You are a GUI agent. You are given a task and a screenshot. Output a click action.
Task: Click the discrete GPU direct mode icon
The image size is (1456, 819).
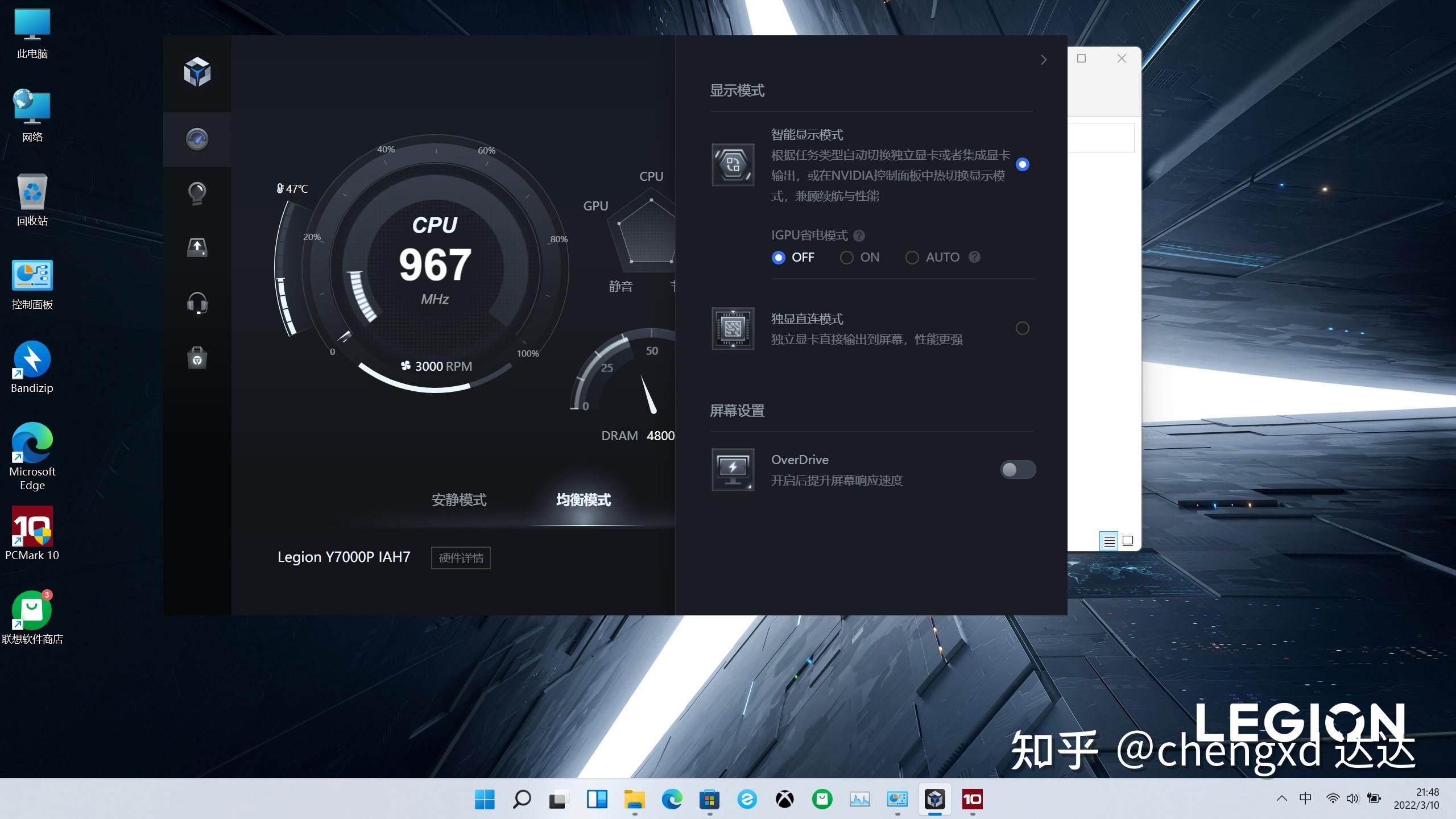coord(733,329)
